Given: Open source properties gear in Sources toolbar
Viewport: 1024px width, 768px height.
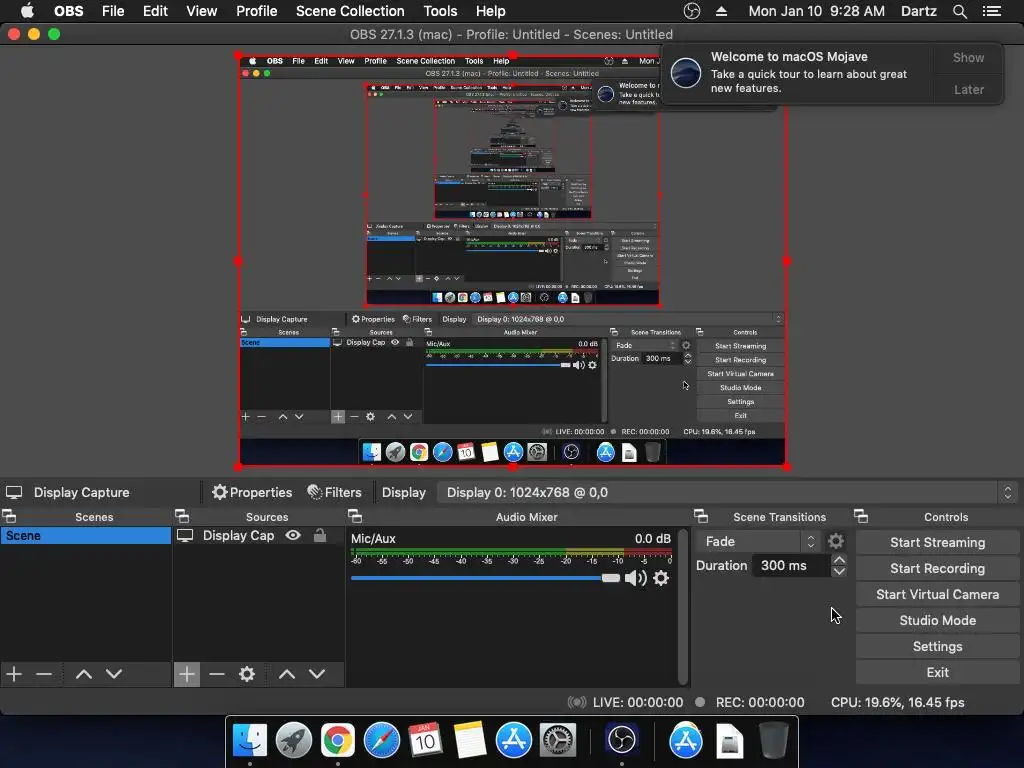Looking at the screenshot, I should [x=247, y=674].
